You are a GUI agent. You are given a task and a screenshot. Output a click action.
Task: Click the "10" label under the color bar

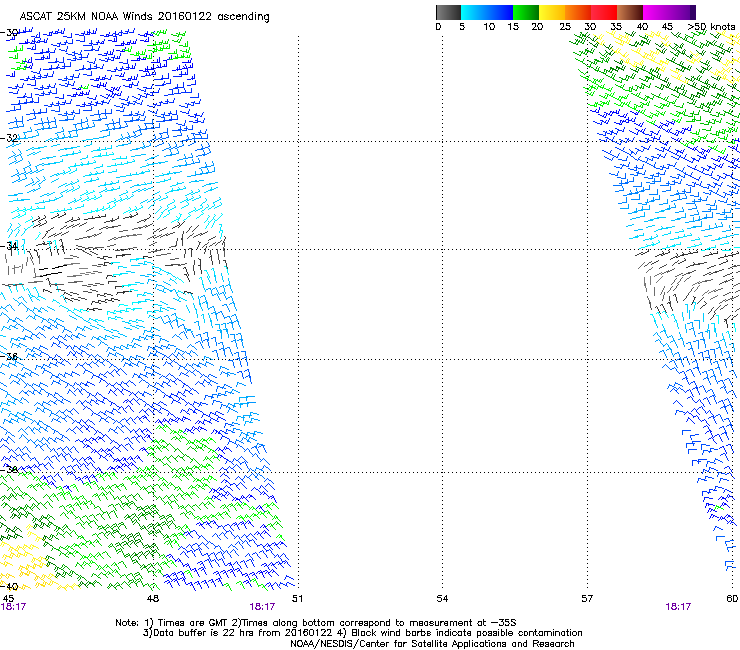pos(489,27)
